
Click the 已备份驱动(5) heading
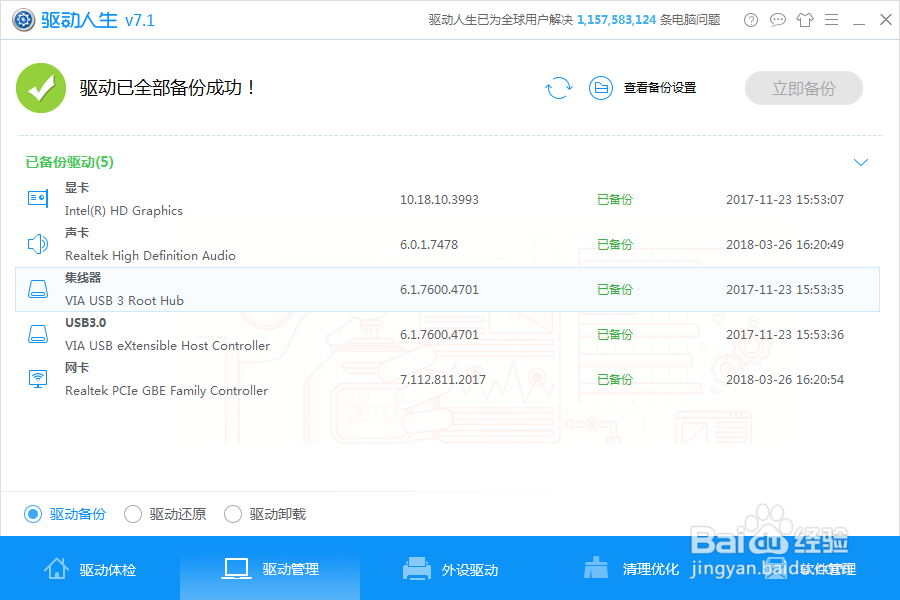click(69, 162)
